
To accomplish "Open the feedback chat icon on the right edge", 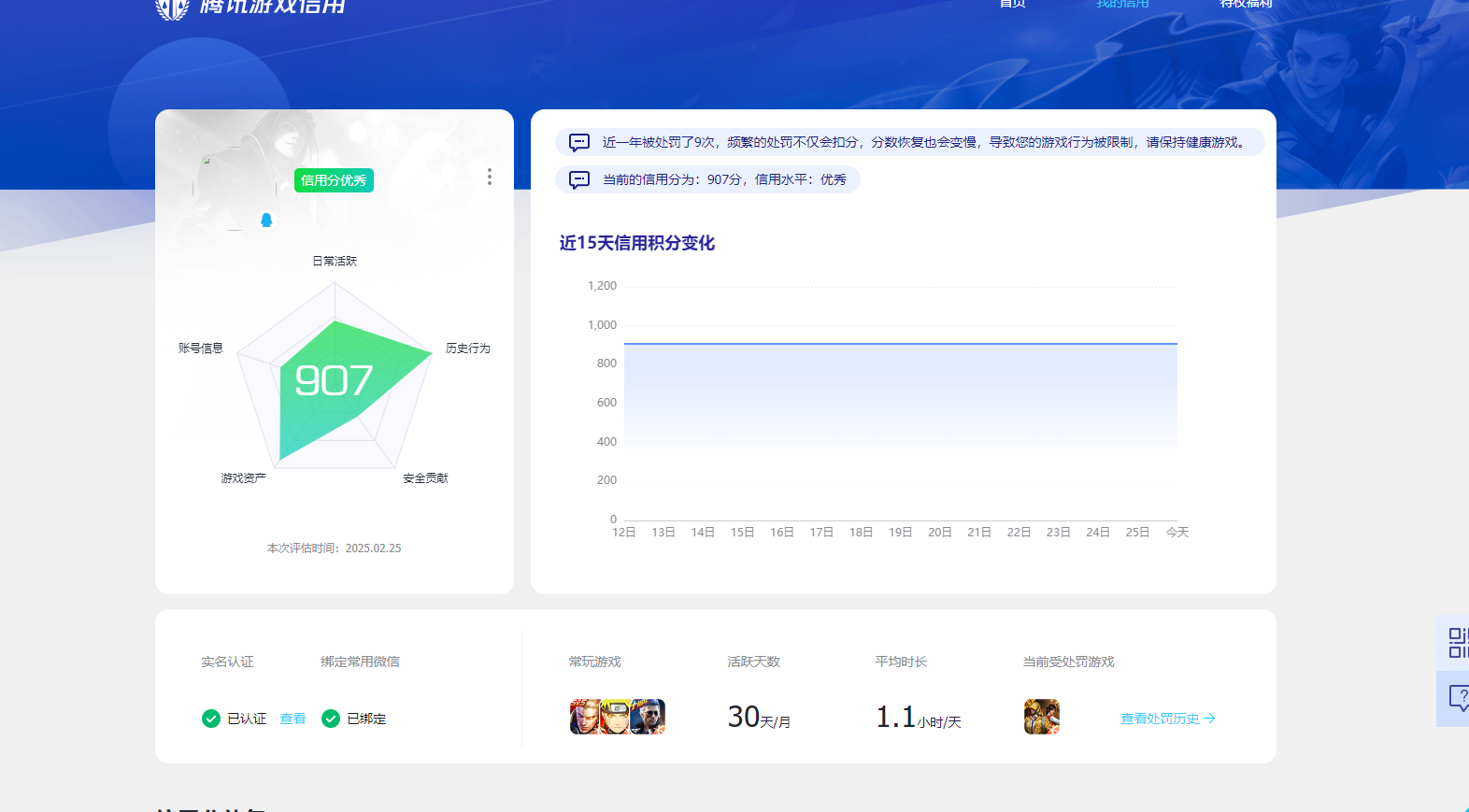I will (x=1457, y=698).
